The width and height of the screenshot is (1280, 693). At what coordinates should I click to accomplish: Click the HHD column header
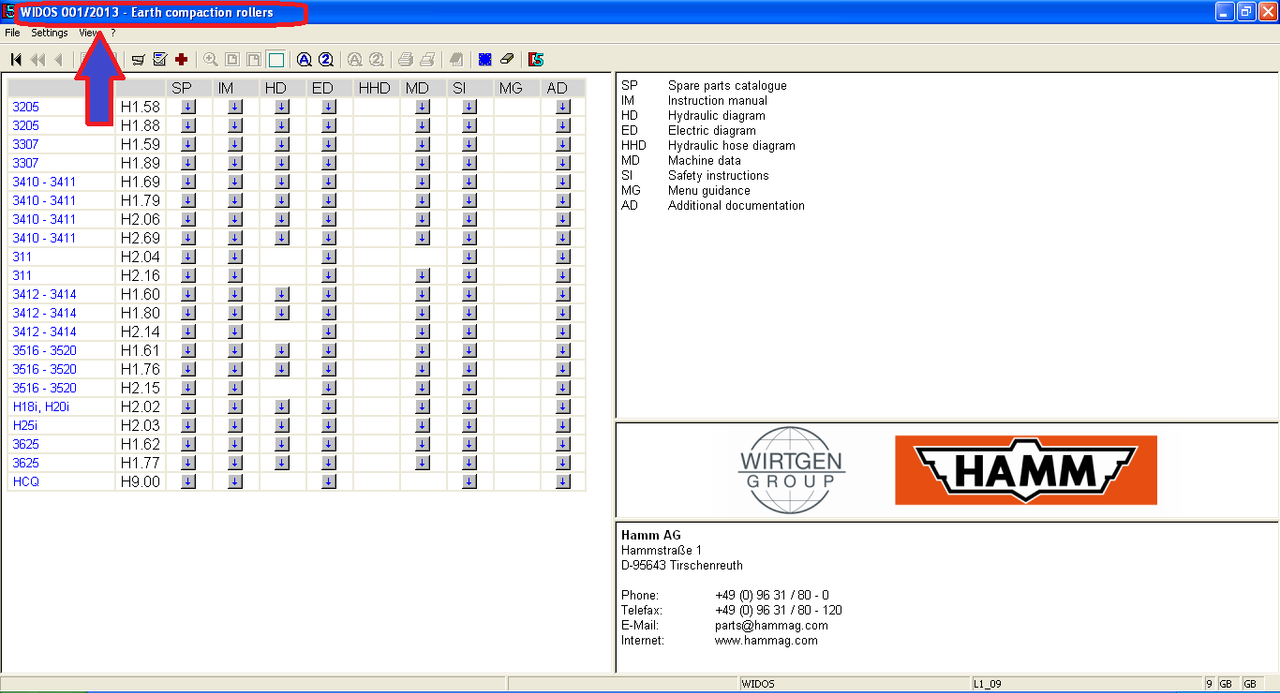tap(374, 89)
